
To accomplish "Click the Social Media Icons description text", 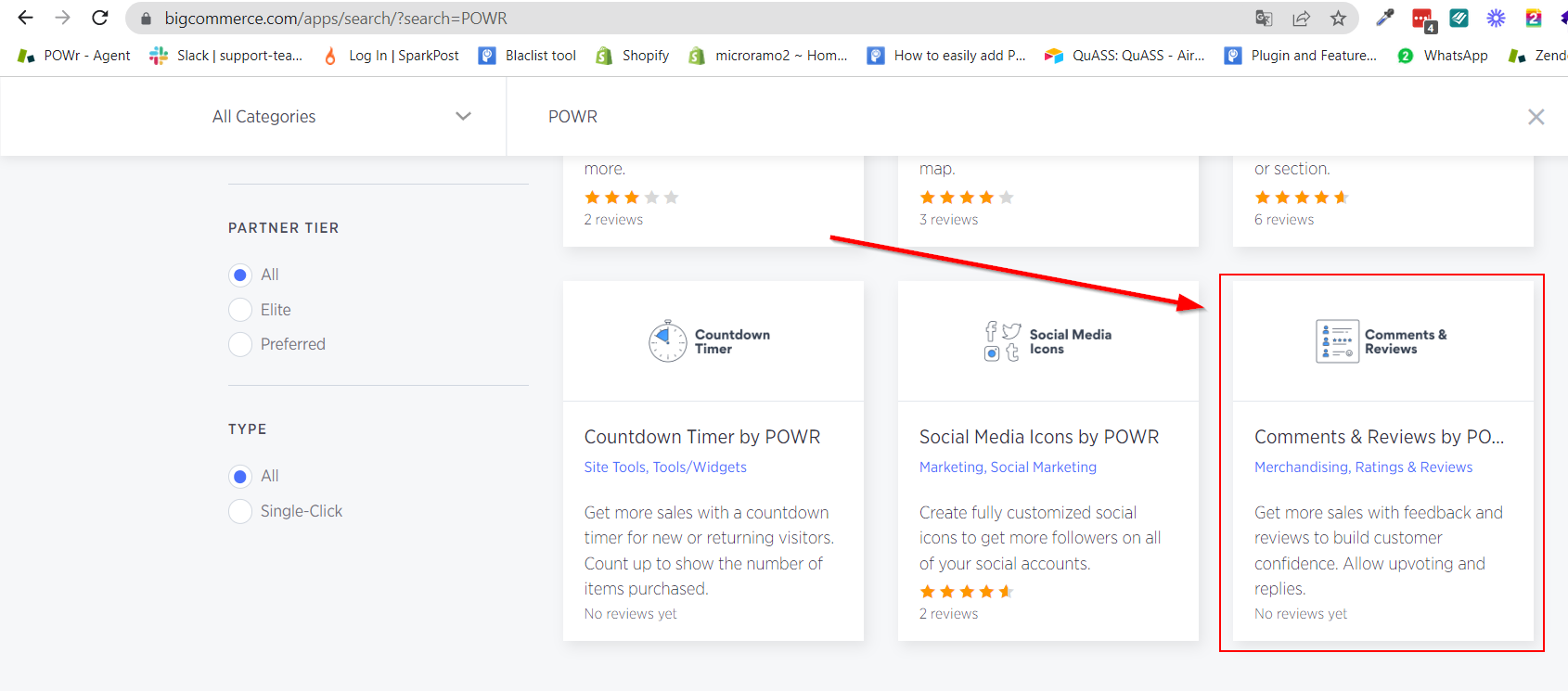I will tap(1041, 538).
